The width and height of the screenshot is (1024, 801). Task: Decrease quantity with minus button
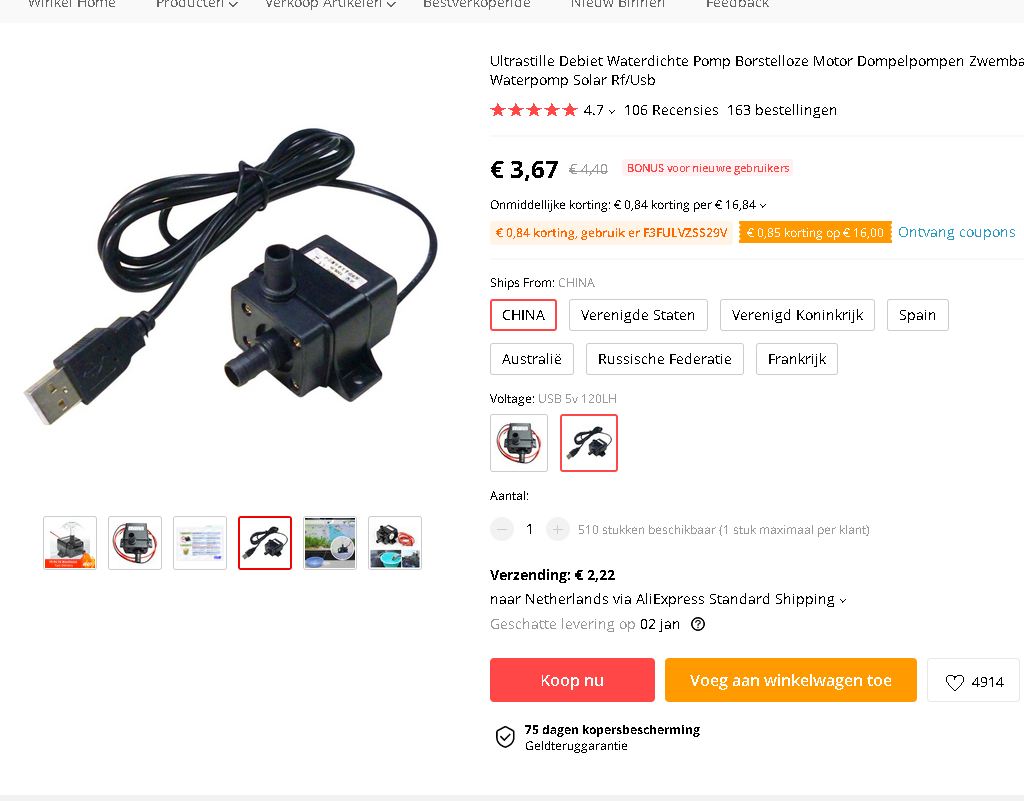[502, 529]
